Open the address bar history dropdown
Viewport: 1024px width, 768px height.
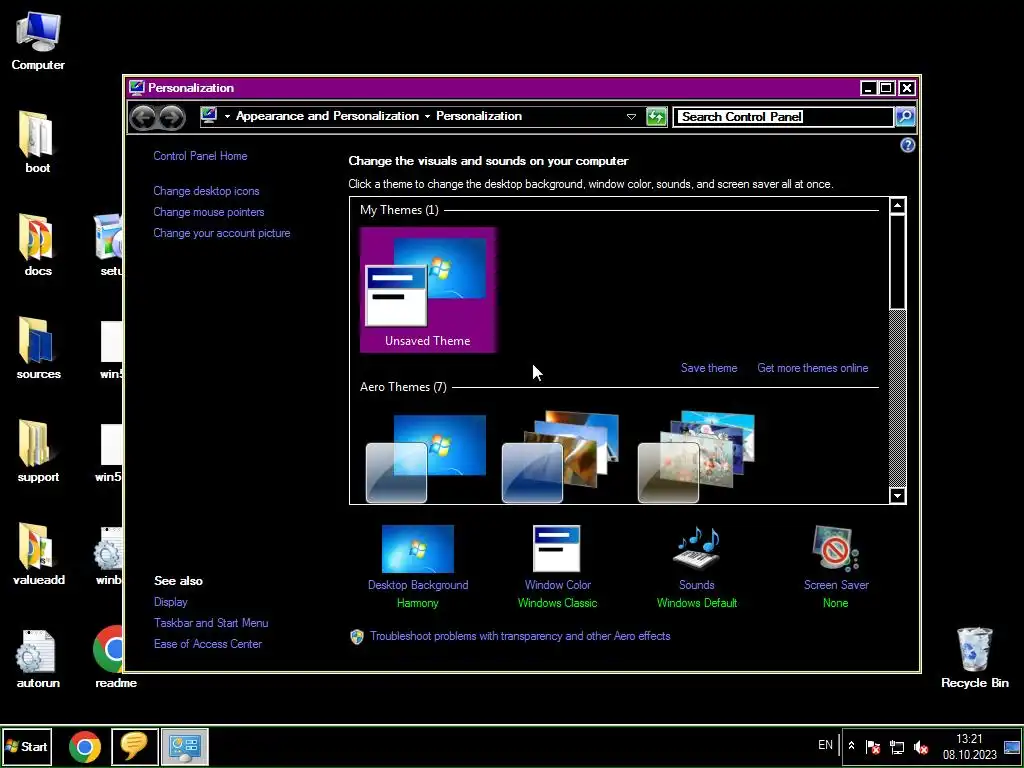pos(631,117)
